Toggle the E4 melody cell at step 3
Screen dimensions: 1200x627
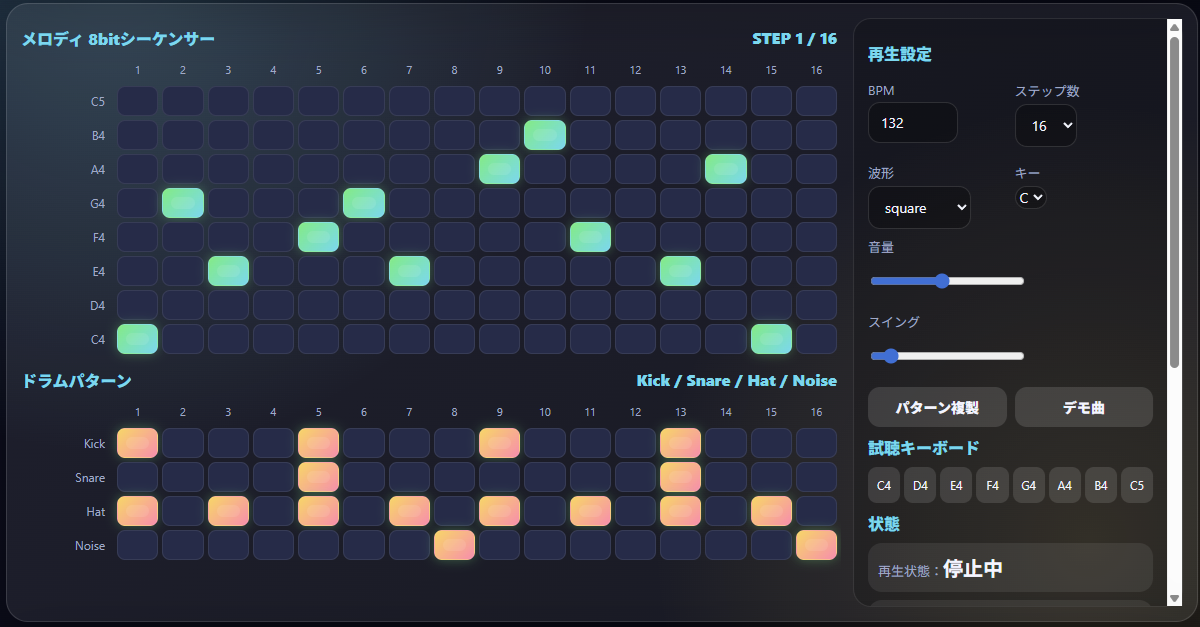(x=228, y=271)
